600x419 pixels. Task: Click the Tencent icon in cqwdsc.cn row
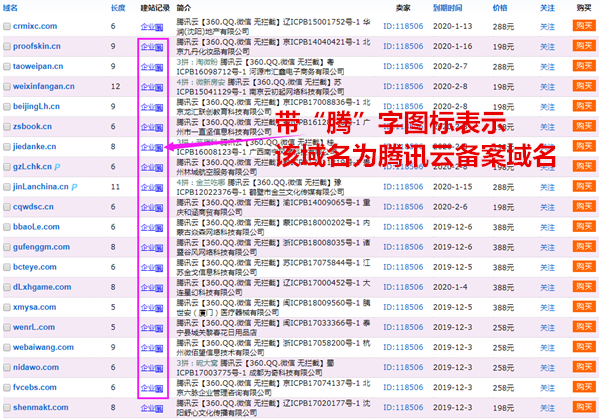tap(159, 208)
